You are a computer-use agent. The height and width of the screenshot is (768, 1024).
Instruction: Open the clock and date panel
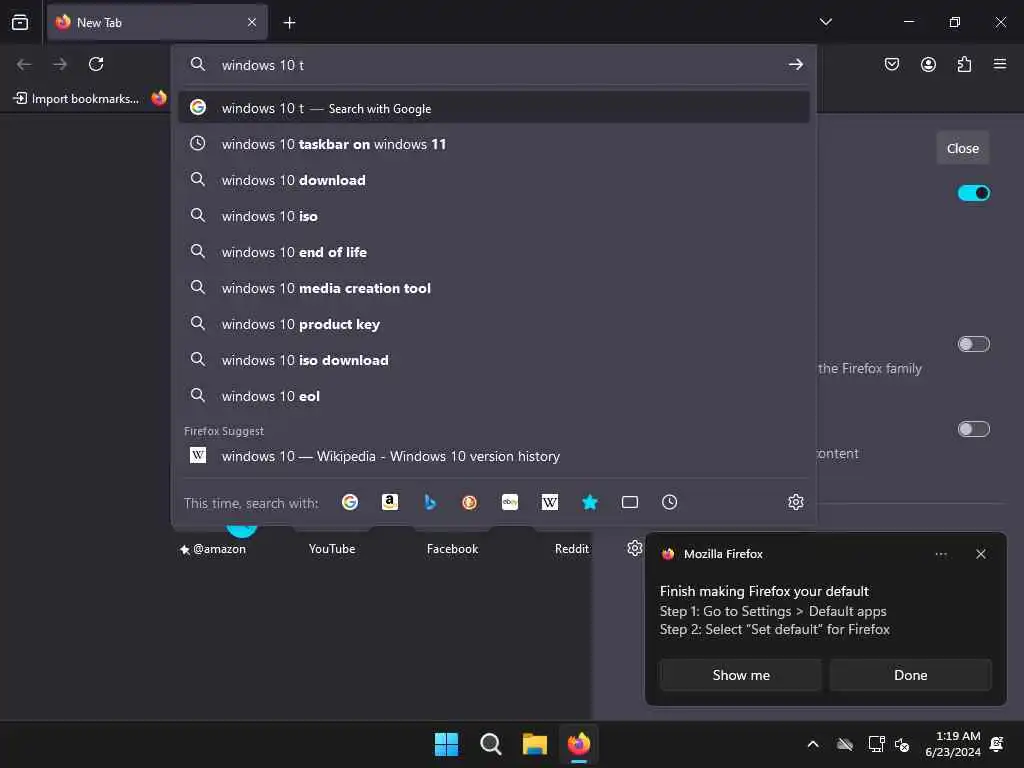click(x=952, y=744)
